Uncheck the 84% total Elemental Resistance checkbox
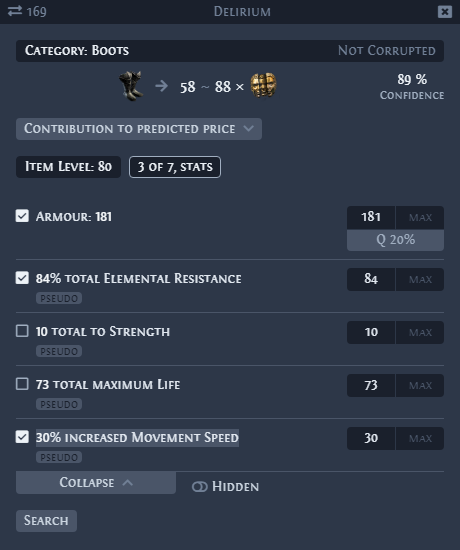This screenshot has width=460, height=550. pyautogui.click(x=22, y=278)
